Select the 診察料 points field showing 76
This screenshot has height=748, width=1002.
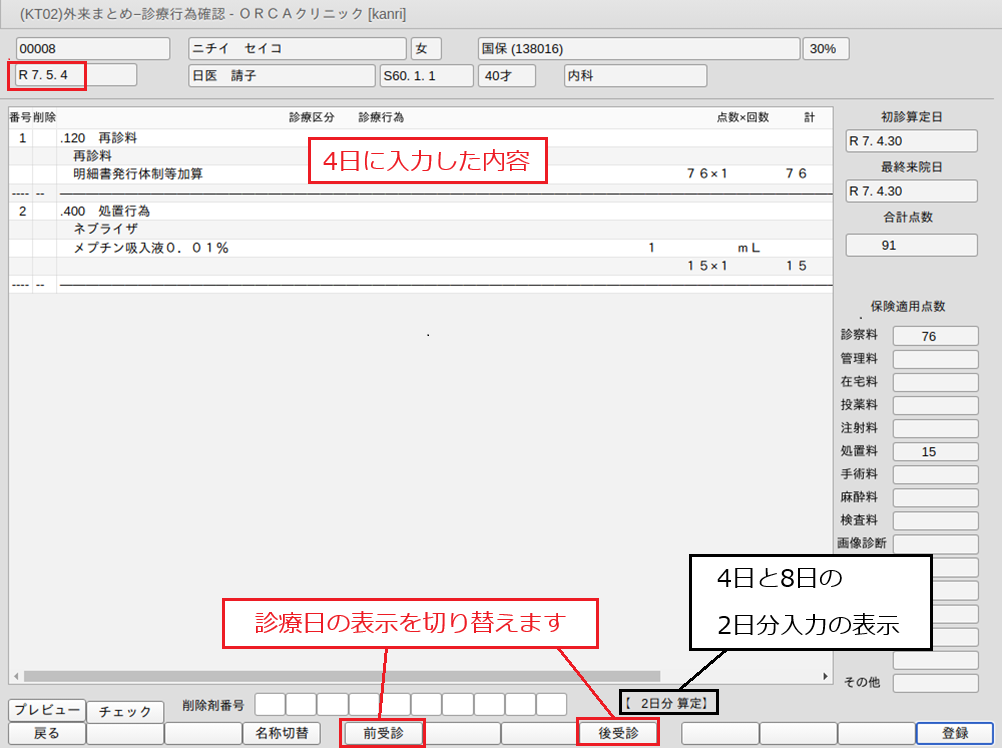point(934,336)
